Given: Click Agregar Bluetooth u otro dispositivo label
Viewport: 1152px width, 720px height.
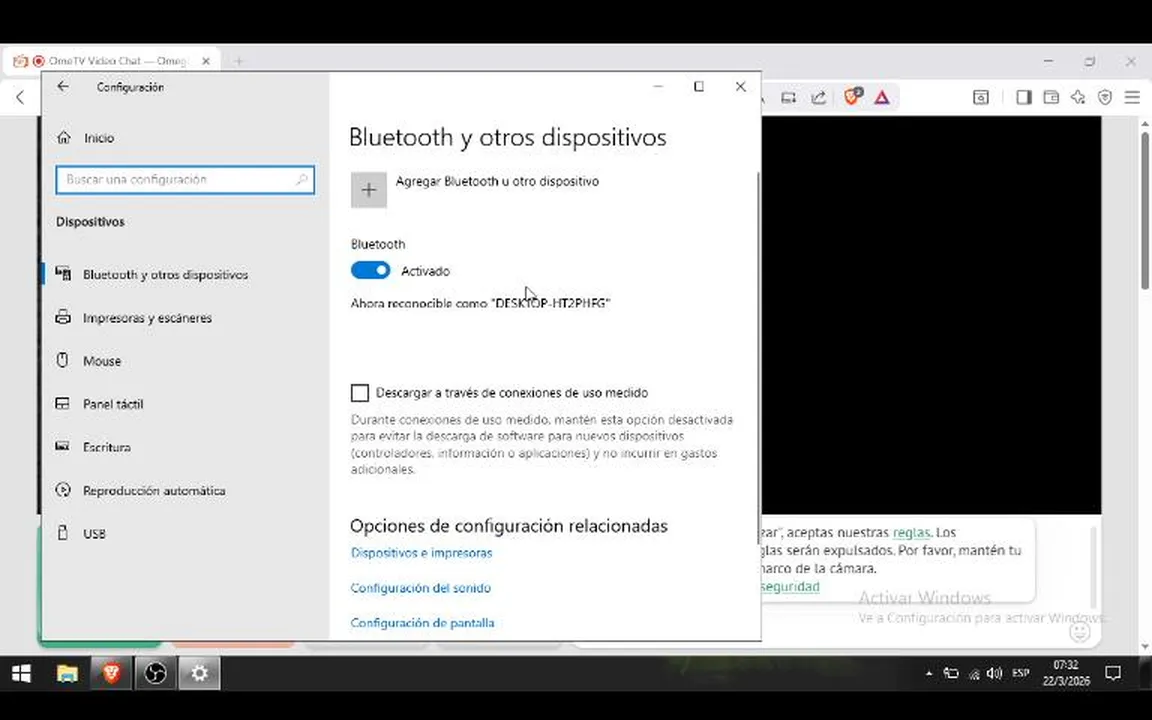Looking at the screenshot, I should (x=497, y=181).
